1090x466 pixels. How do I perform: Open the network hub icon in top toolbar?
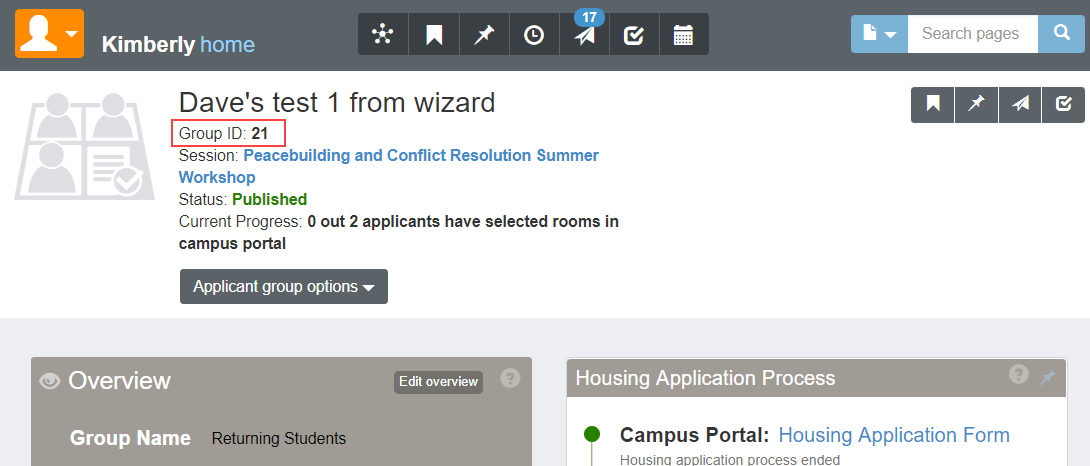coord(383,35)
